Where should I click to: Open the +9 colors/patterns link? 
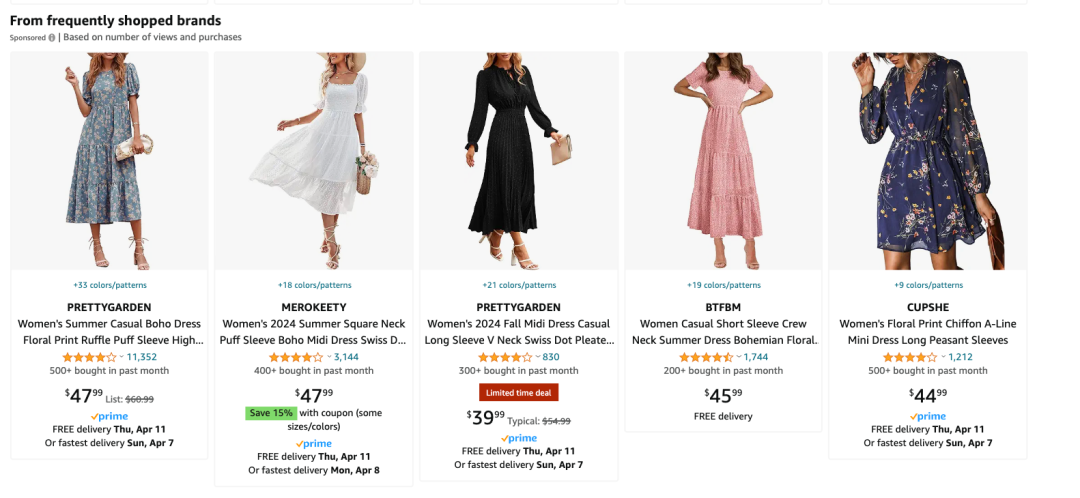click(927, 285)
